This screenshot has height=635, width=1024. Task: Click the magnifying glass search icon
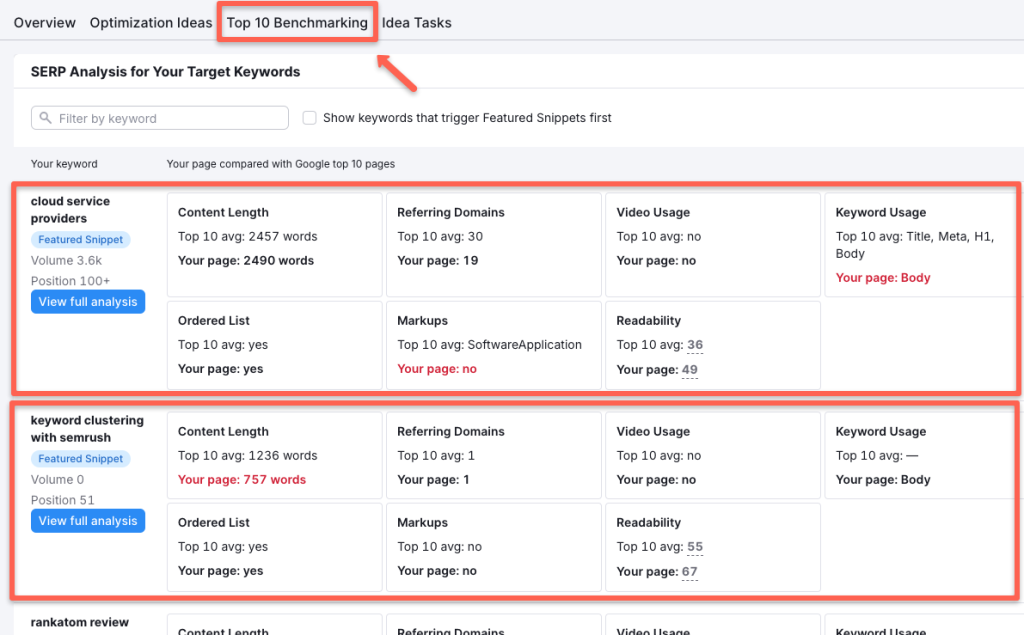pyautogui.click(x=46, y=117)
